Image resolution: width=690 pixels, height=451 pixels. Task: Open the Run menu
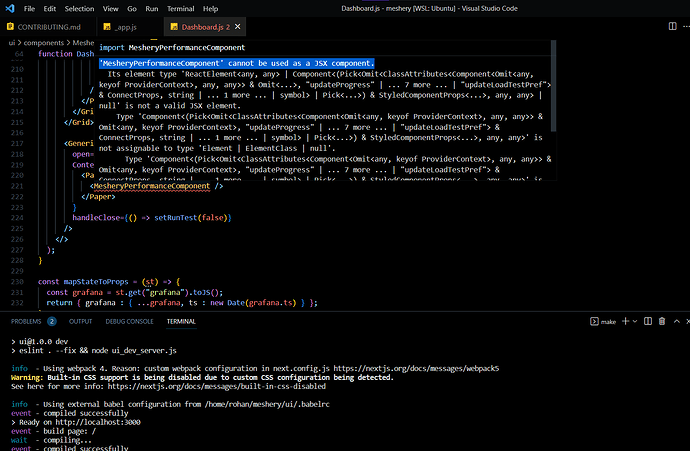[152, 9]
